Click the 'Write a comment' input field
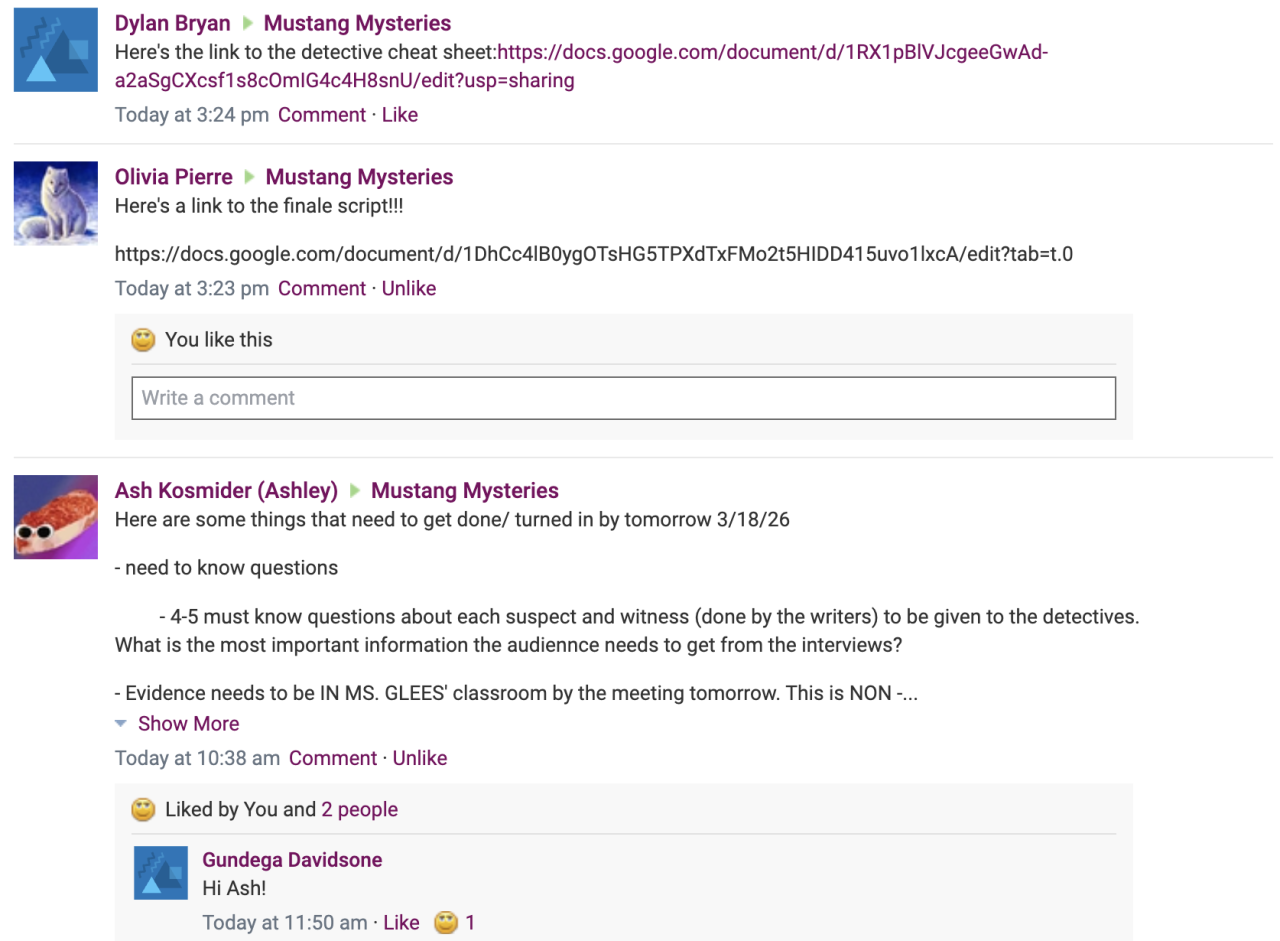 pos(623,398)
